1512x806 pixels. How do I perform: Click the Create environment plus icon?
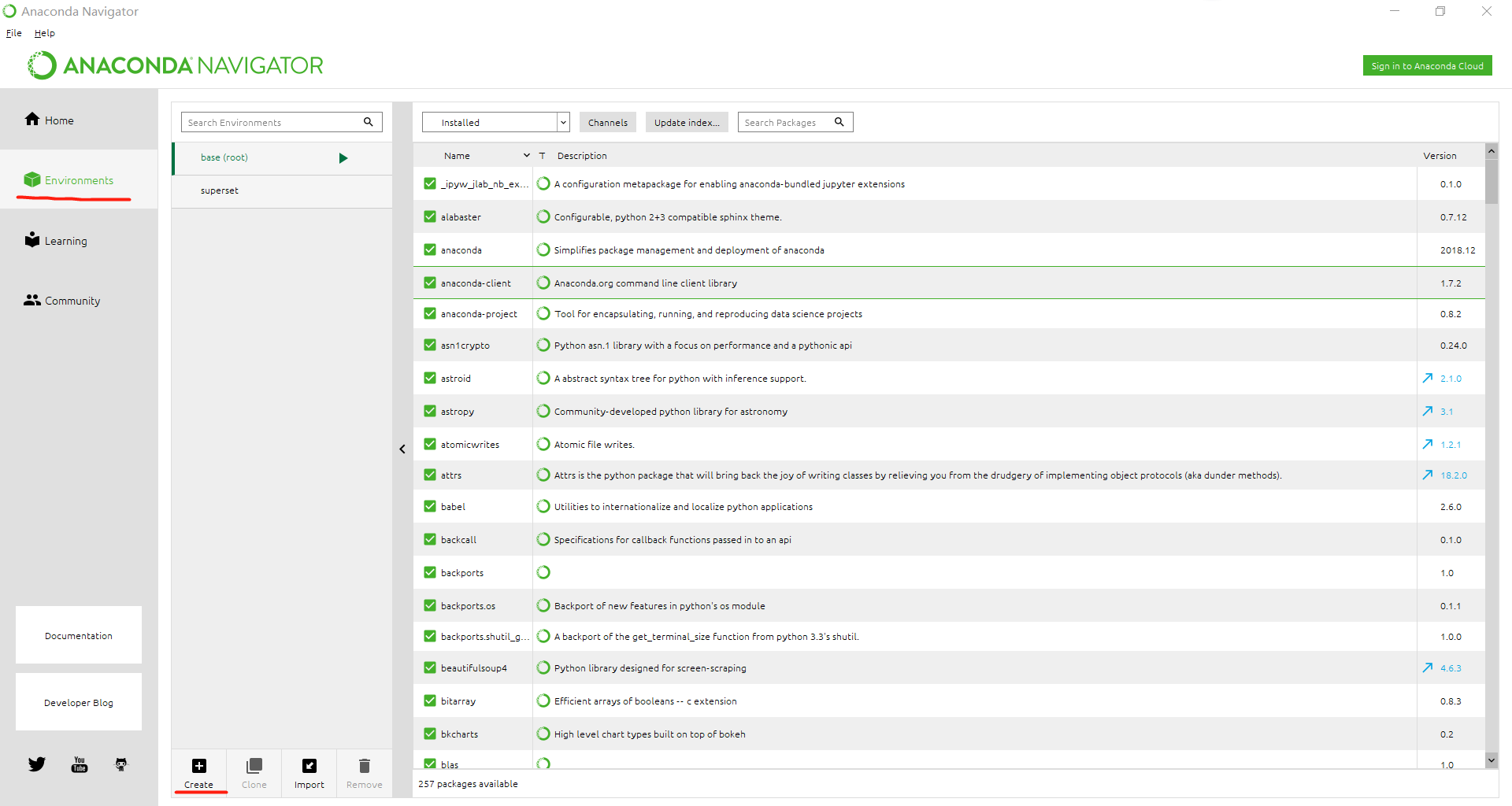click(199, 766)
